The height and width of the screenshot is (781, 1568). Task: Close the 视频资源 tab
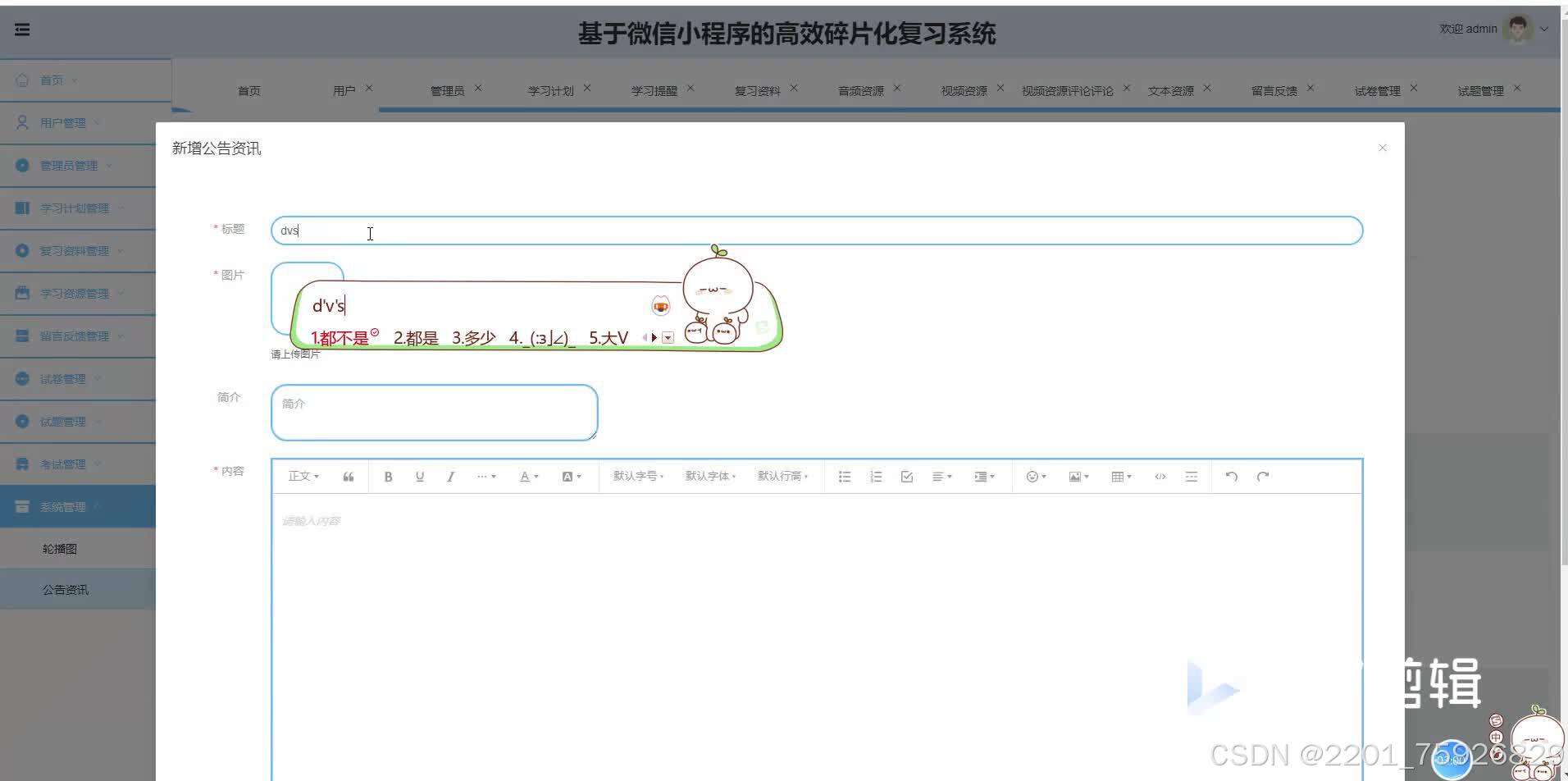point(1001,88)
